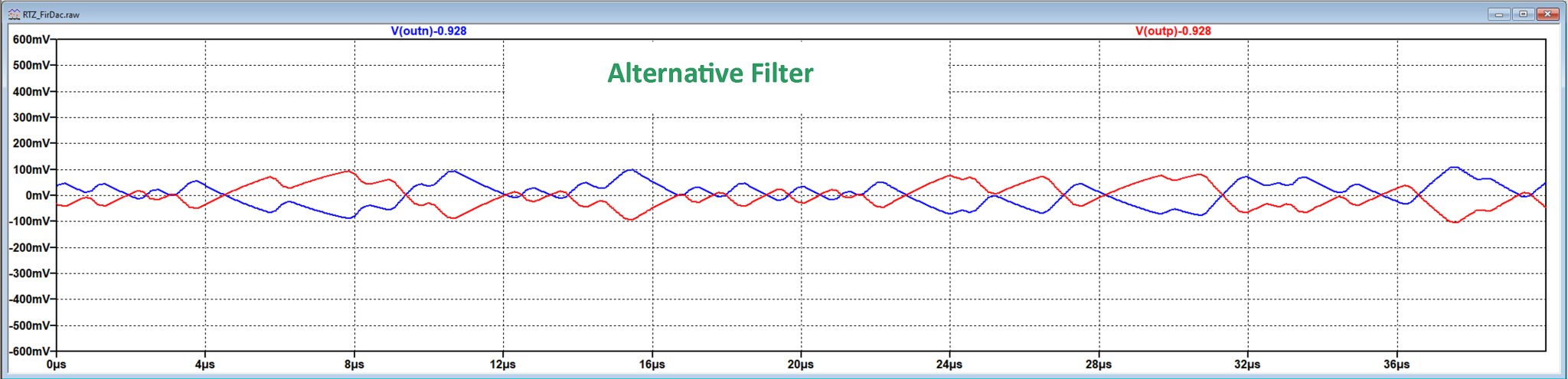
Task: Click the 100mV vertical axis label
Action: coord(32,170)
